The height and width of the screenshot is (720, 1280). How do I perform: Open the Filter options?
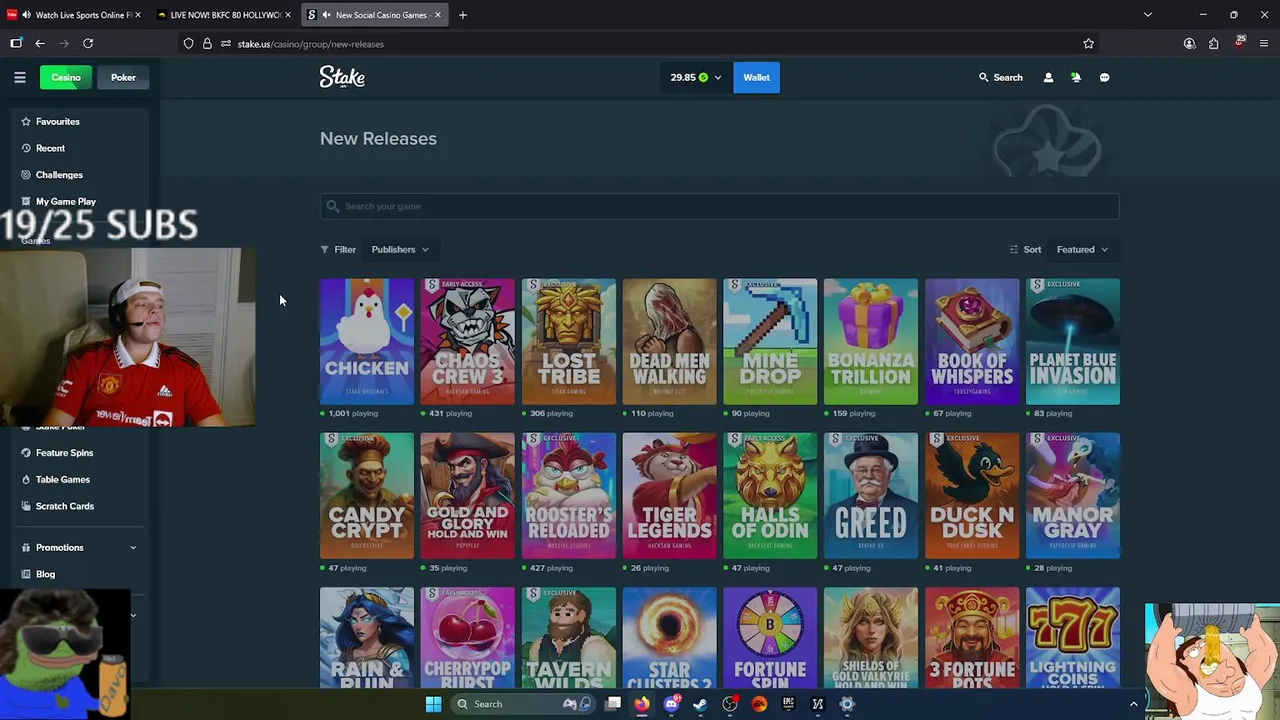pyautogui.click(x=338, y=249)
